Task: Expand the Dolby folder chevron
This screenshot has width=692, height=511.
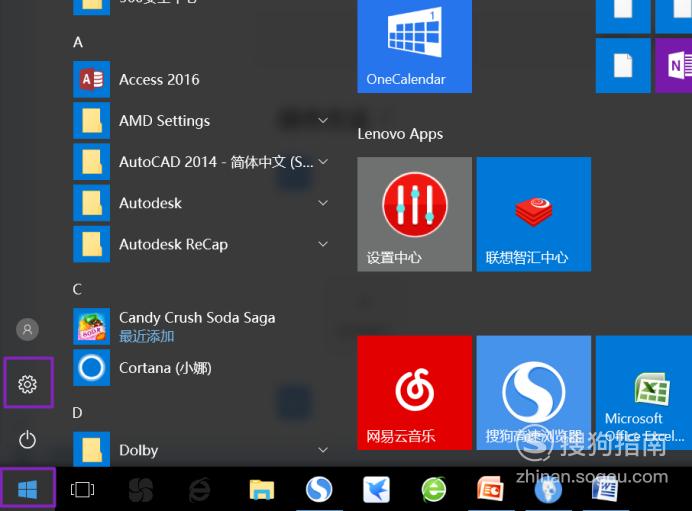Action: (323, 450)
